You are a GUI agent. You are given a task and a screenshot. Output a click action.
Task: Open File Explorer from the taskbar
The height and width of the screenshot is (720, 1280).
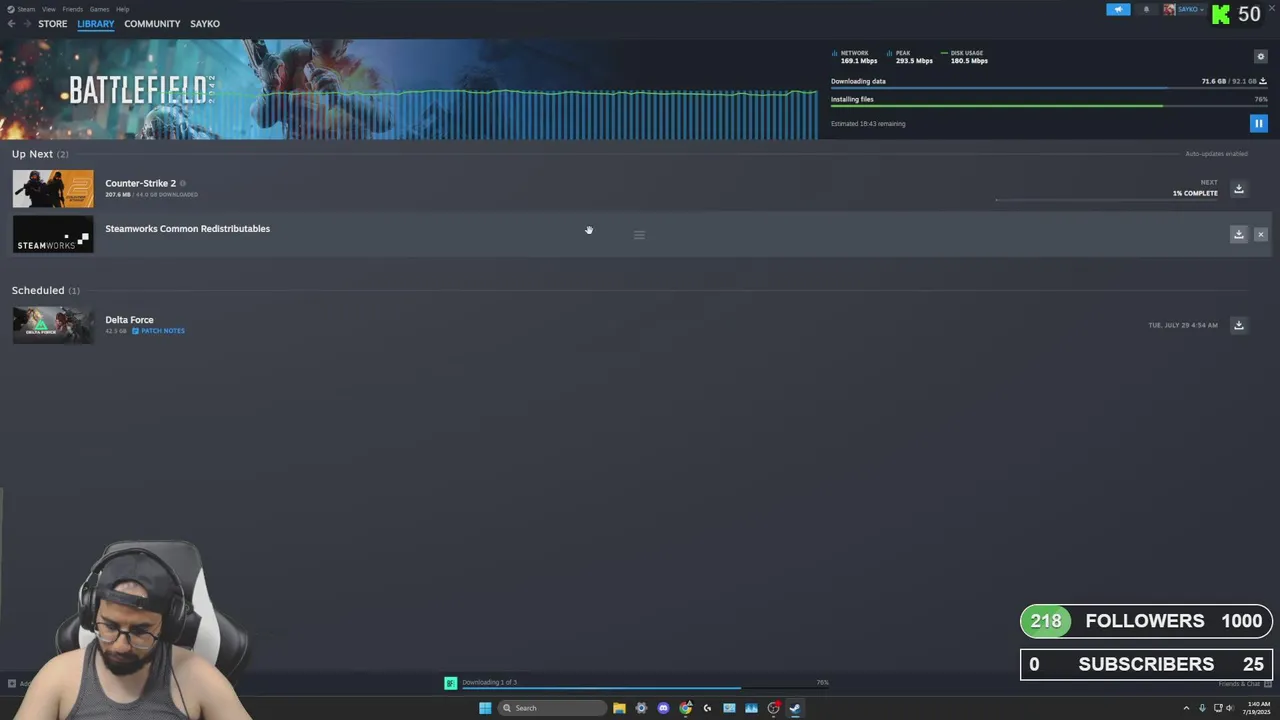[619, 708]
